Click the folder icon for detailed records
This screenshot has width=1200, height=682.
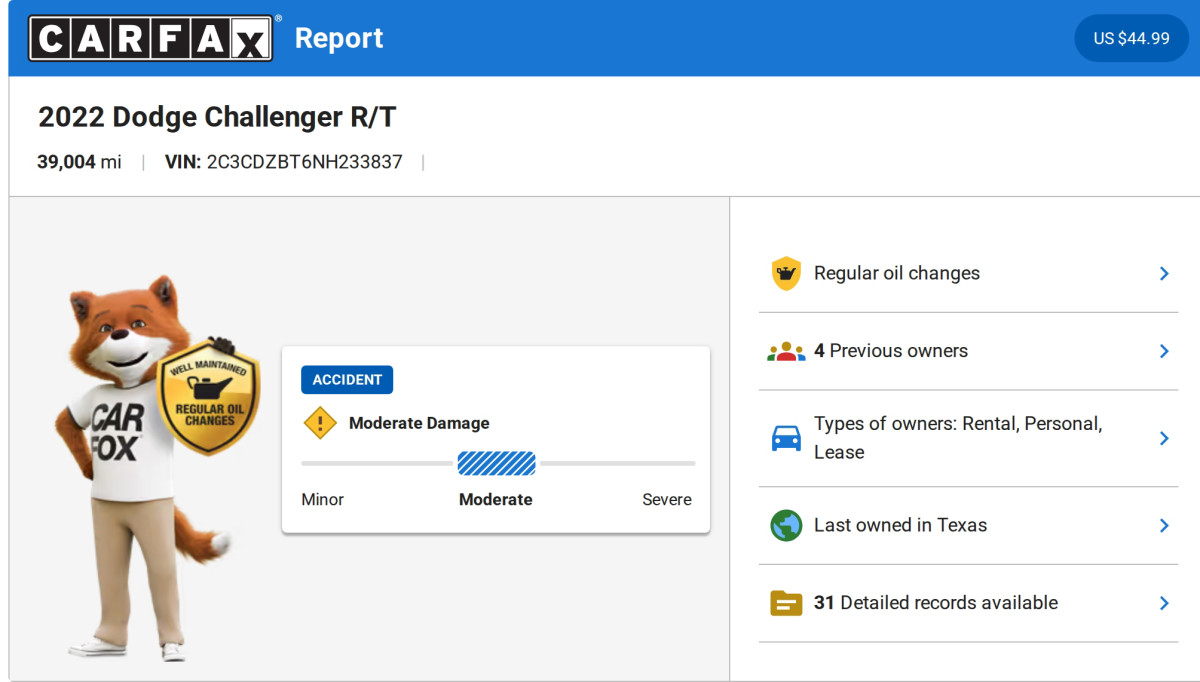[x=786, y=603]
